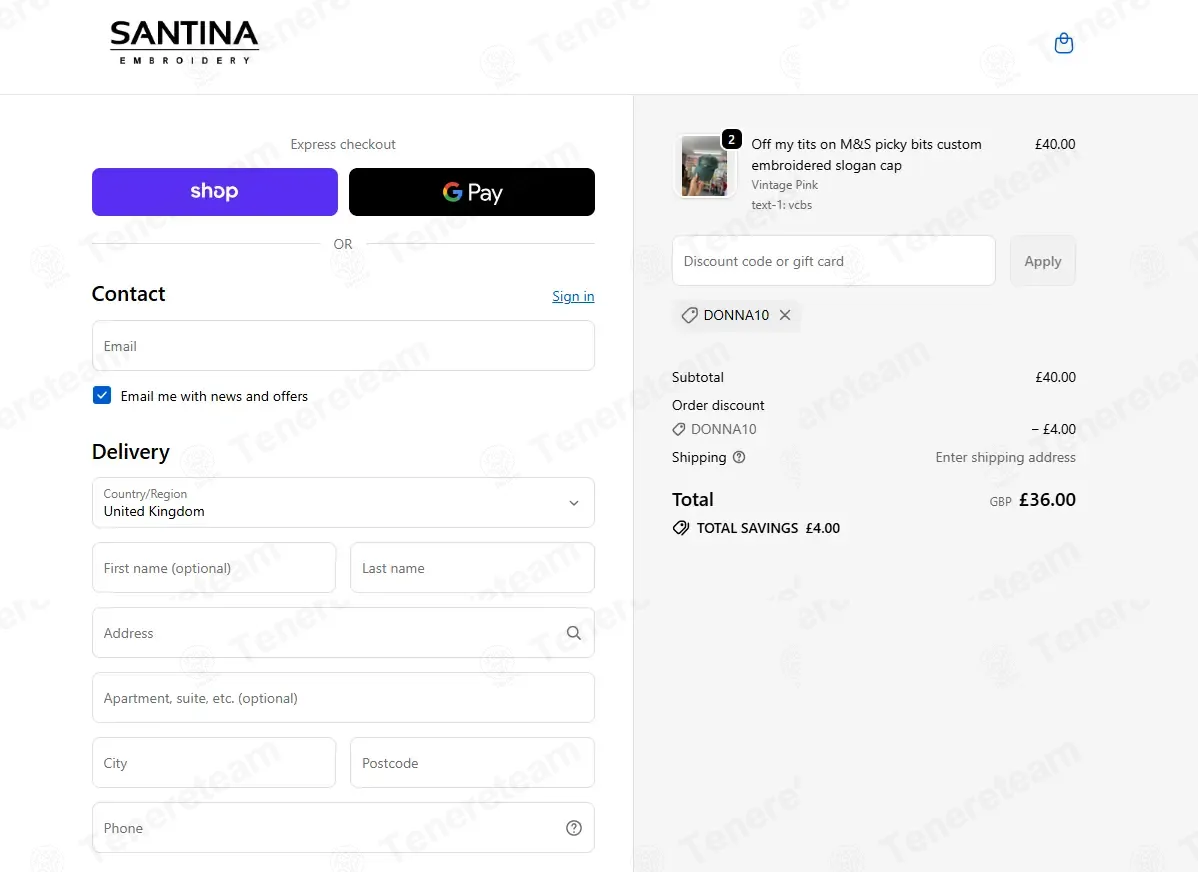Focus the Last name field

pyautogui.click(x=472, y=568)
